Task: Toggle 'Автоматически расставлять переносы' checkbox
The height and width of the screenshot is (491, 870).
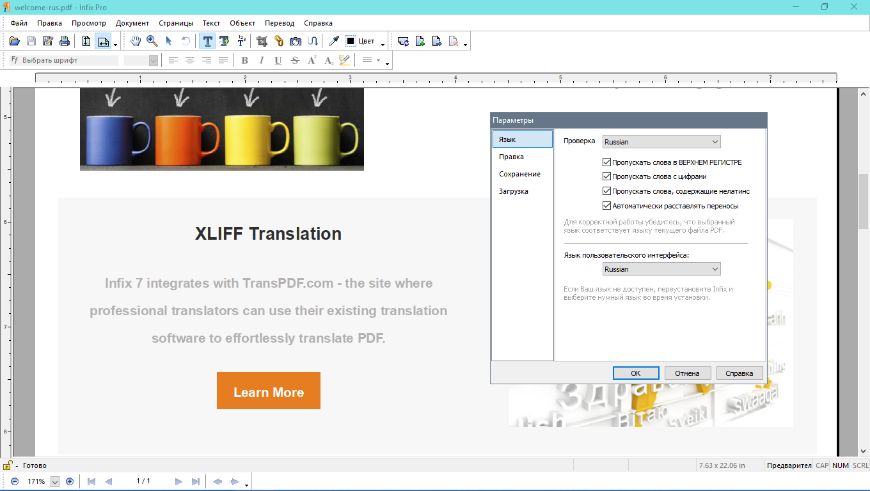Action: click(606, 205)
